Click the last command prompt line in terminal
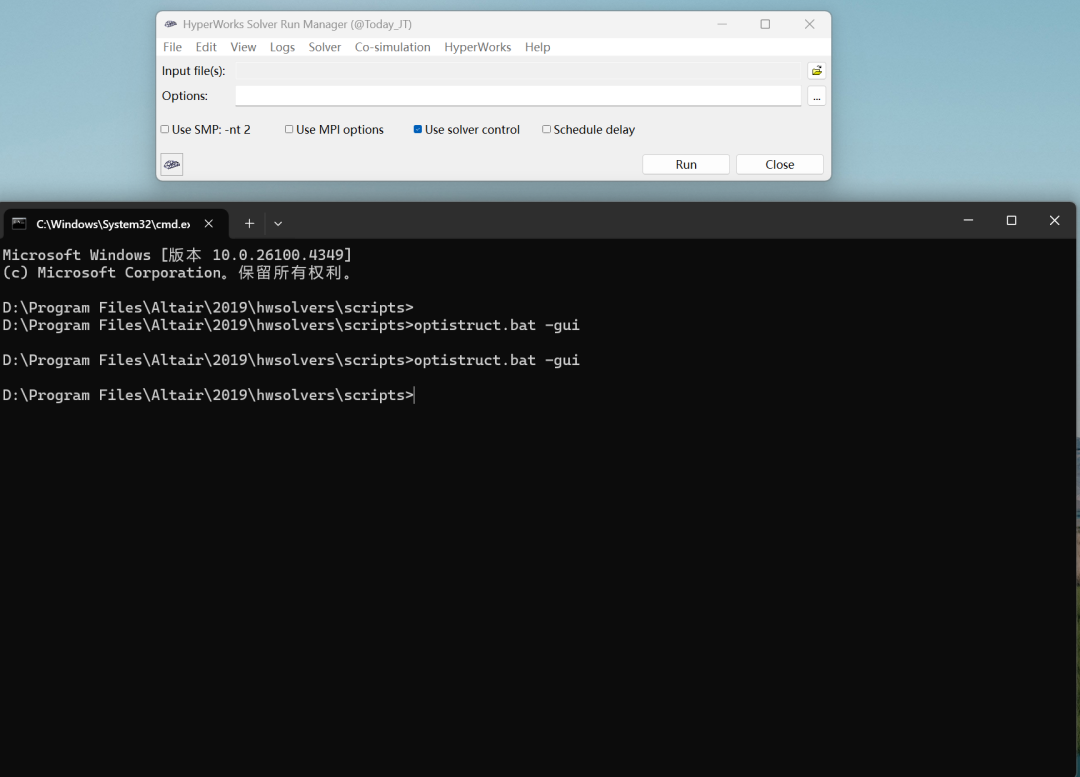The image size is (1080, 777). coord(208,395)
